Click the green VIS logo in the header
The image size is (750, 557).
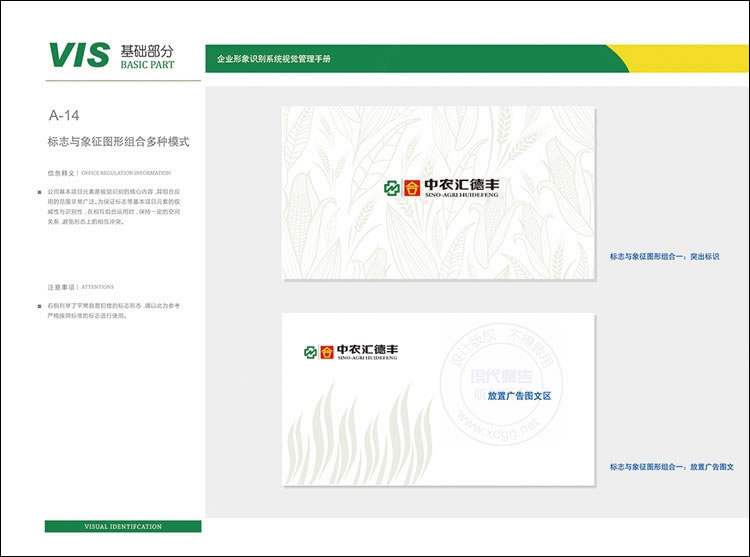pos(79,55)
